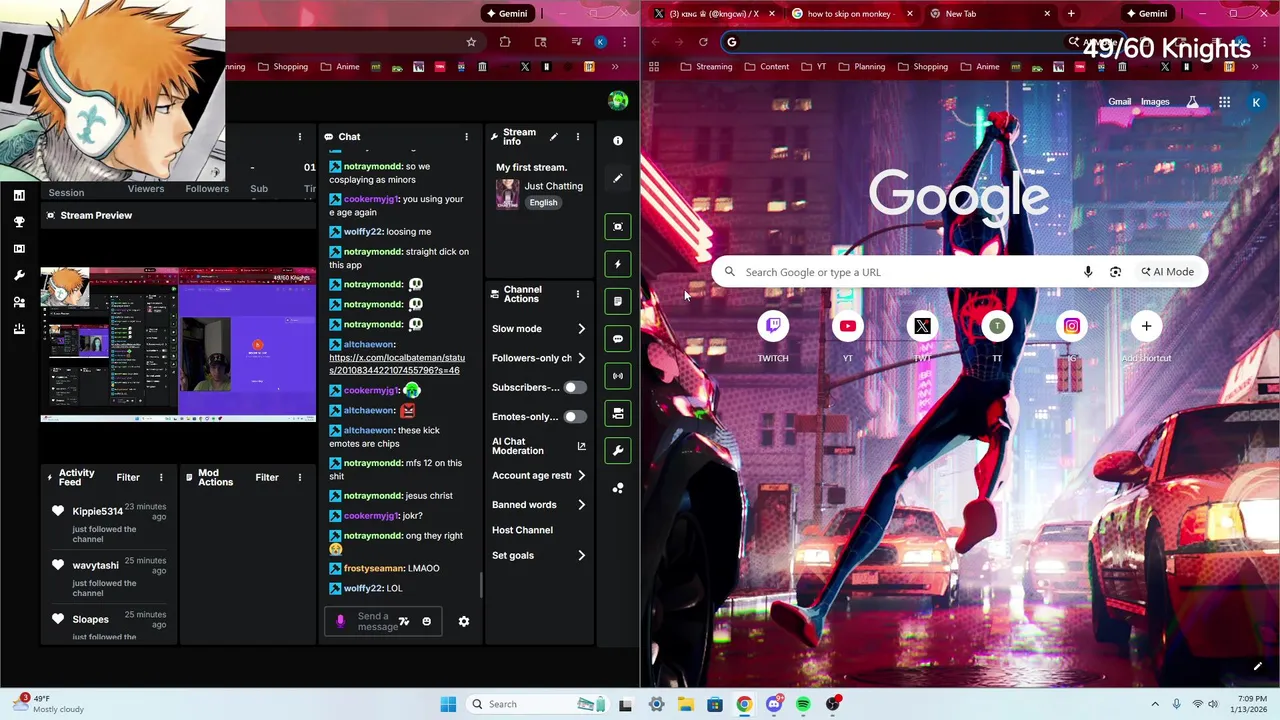
Task: Click the chat bubble icon in right rail
Action: coord(618,339)
